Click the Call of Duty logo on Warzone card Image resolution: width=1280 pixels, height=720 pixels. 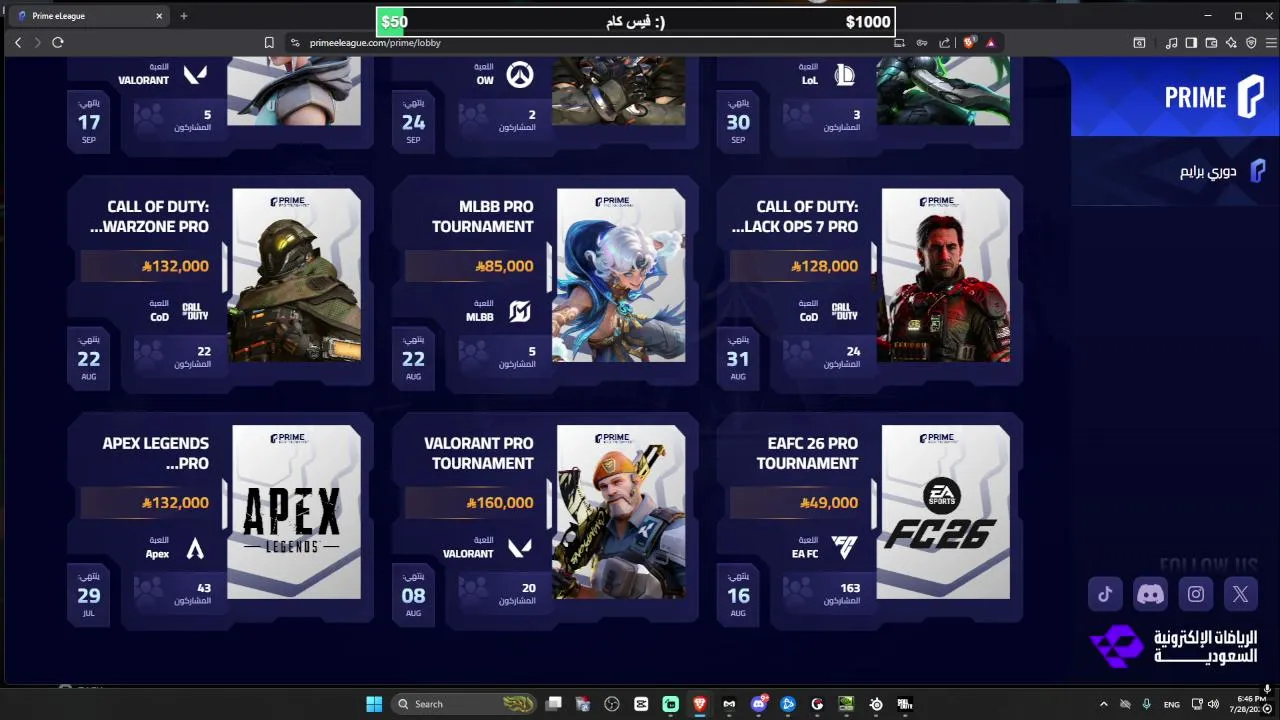195,312
